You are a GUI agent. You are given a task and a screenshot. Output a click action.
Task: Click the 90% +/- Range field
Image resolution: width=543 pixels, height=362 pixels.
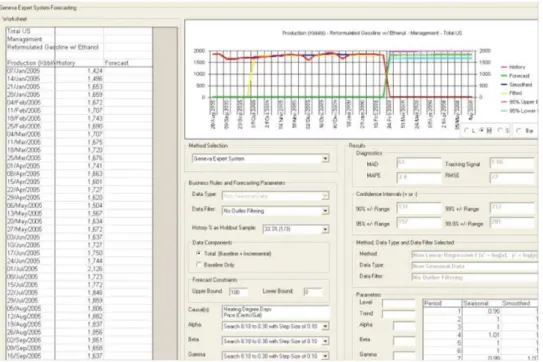coord(419,208)
